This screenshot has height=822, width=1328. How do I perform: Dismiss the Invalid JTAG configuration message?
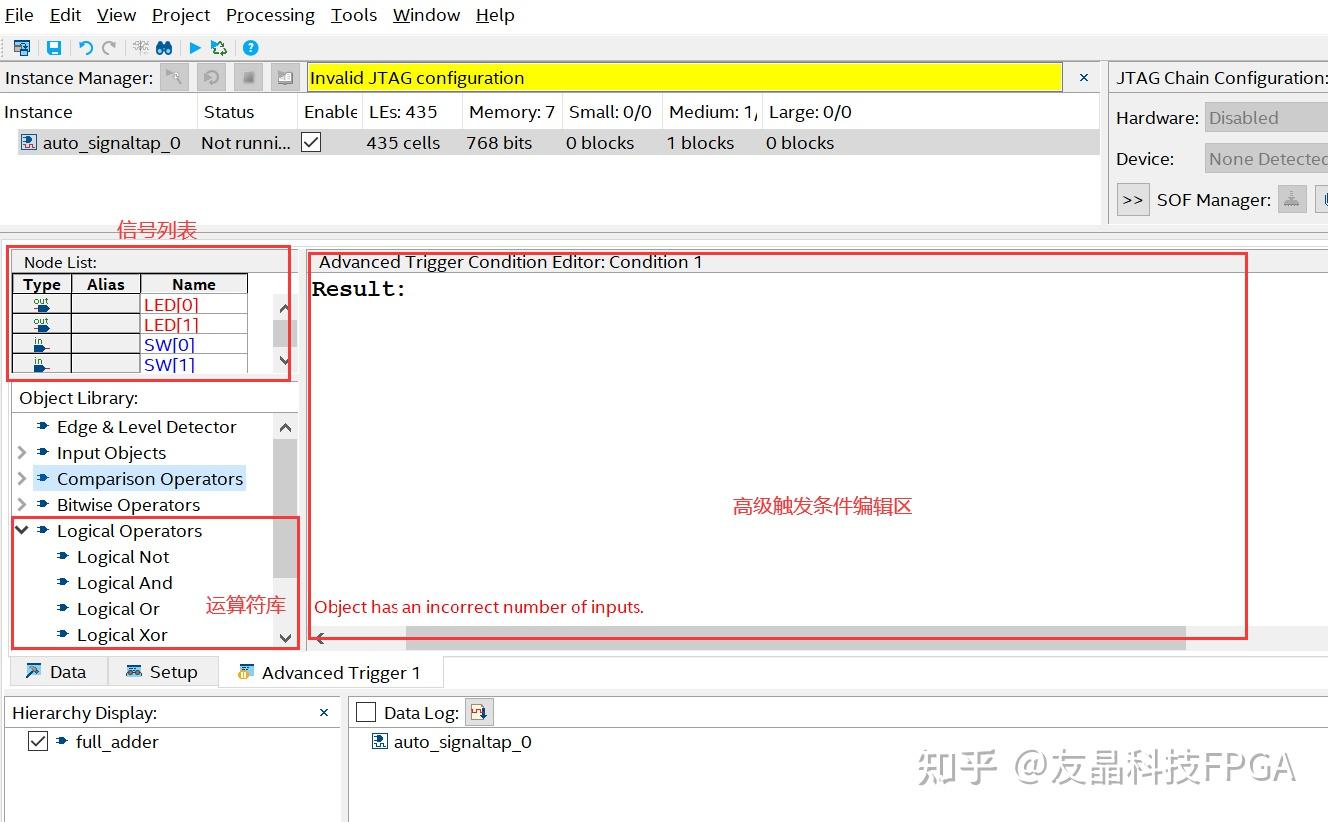pos(1083,76)
